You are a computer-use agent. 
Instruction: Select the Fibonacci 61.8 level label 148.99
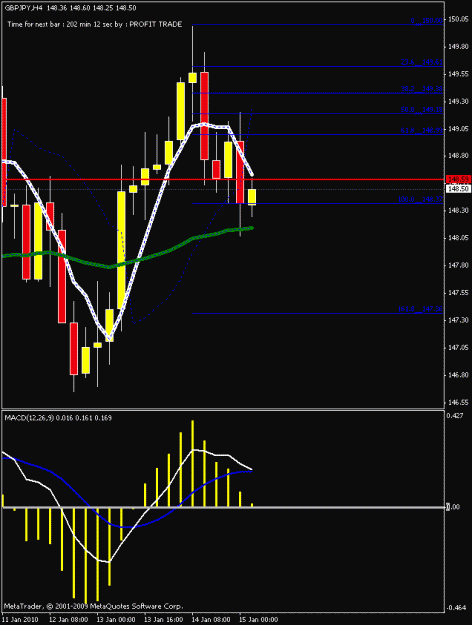422,130
